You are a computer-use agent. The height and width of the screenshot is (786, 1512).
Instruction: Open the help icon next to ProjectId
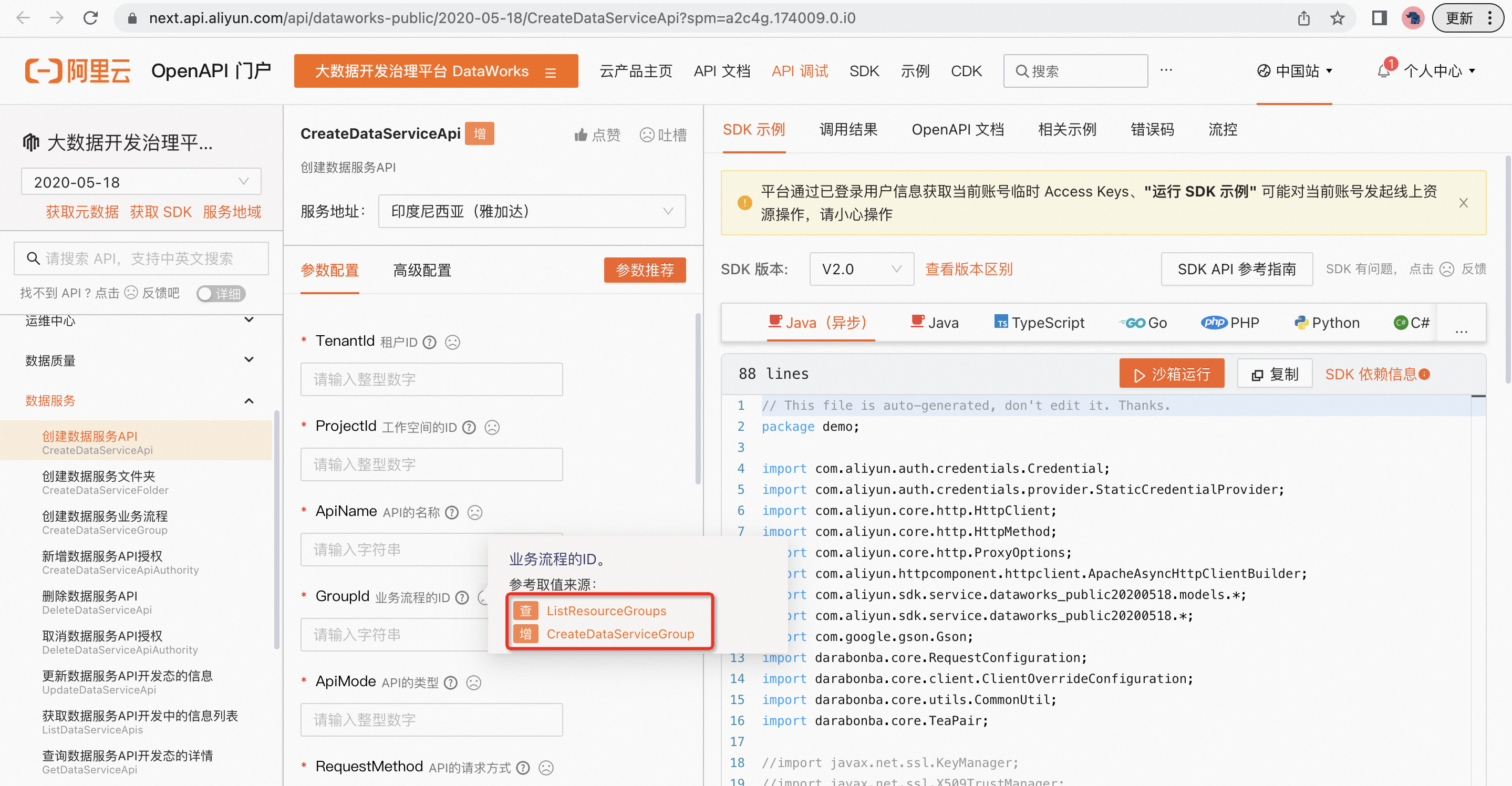pos(469,427)
